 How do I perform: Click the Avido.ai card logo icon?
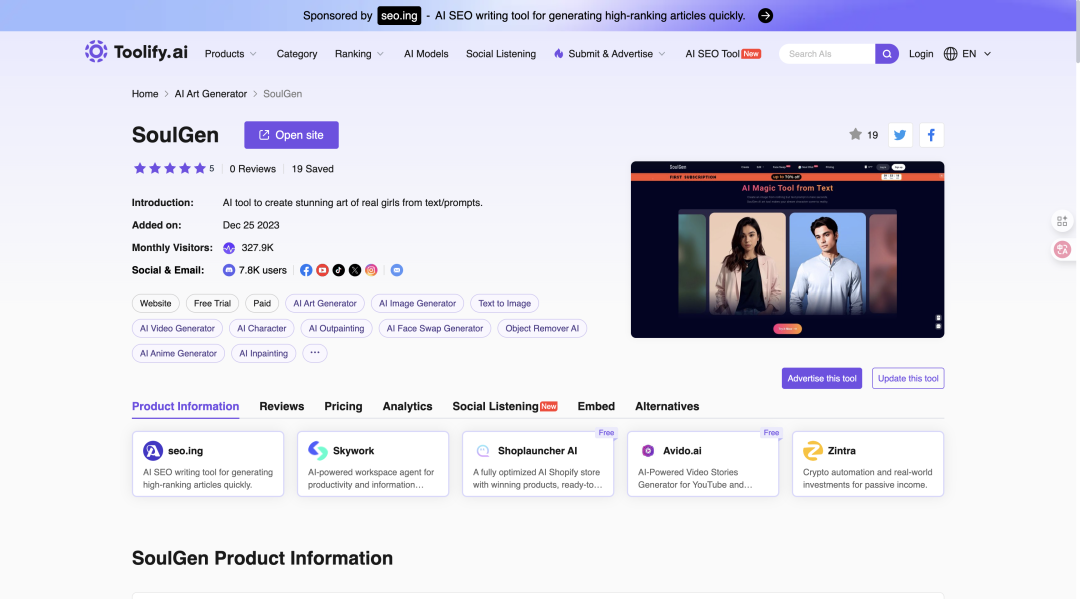click(647, 450)
